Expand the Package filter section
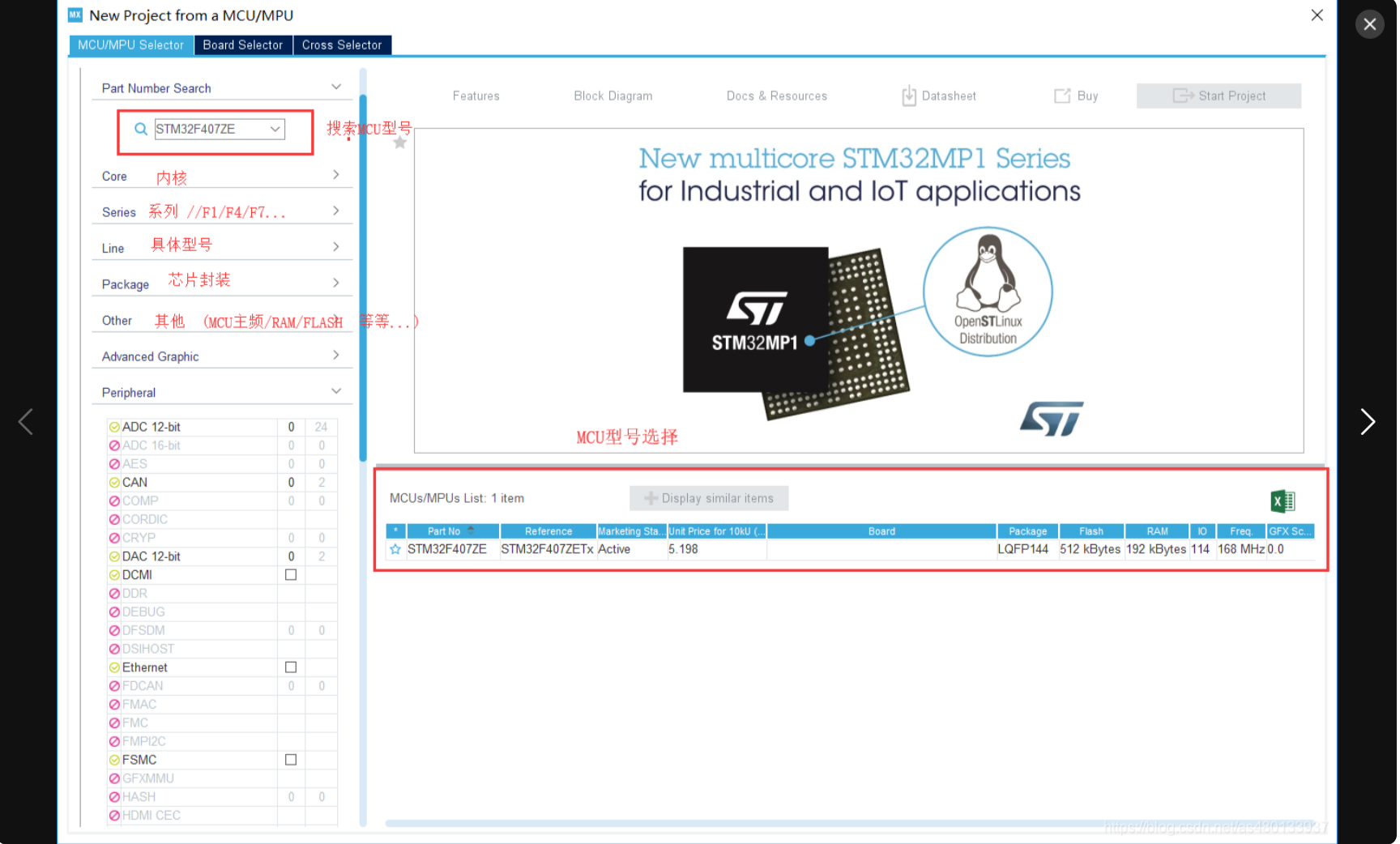Screen dimensions: 1400x844 (x=335, y=283)
